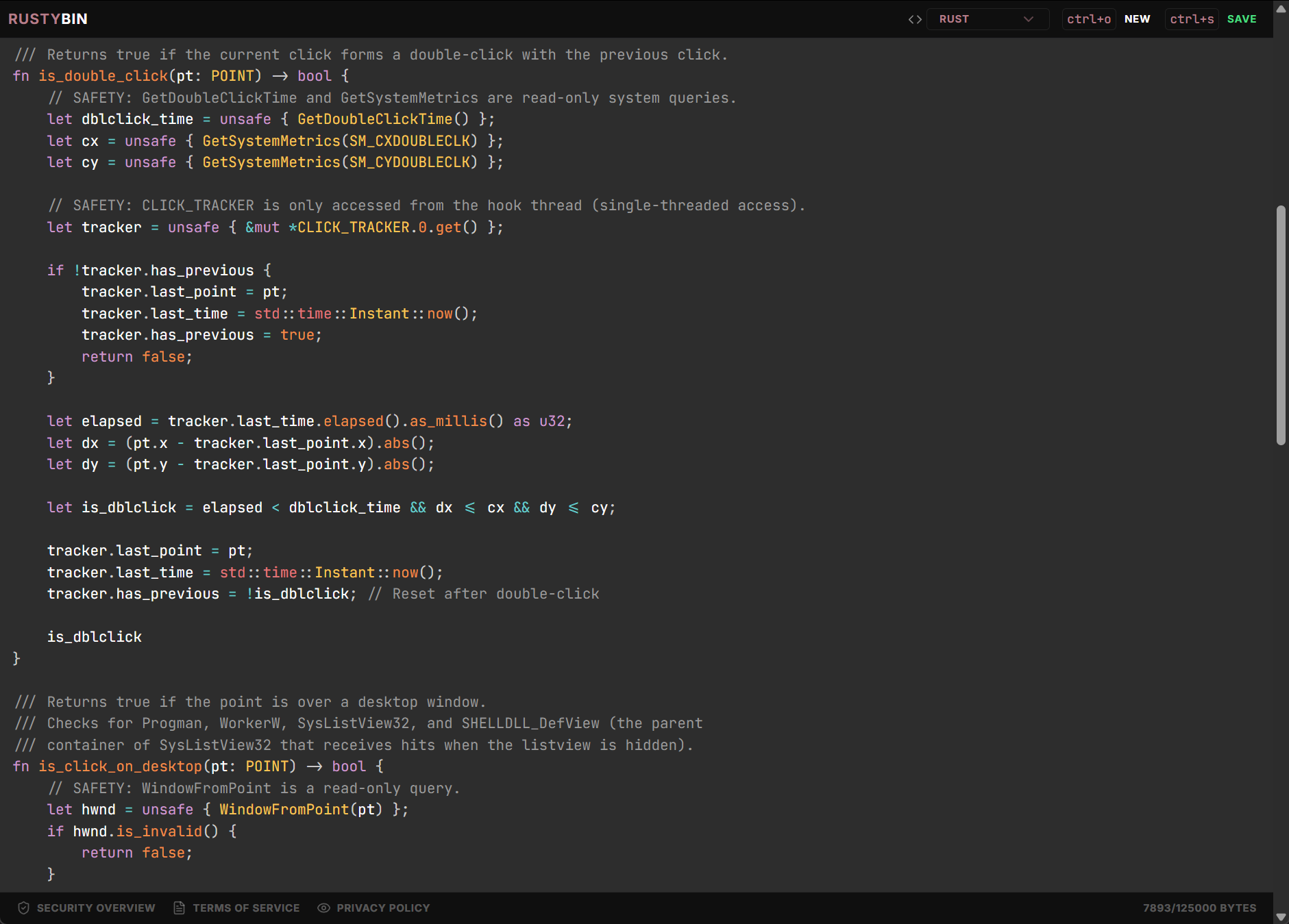Image resolution: width=1289 pixels, height=924 pixels.
Task: Create a new paste with NEW
Action: pyautogui.click(x=1137, y=19)
